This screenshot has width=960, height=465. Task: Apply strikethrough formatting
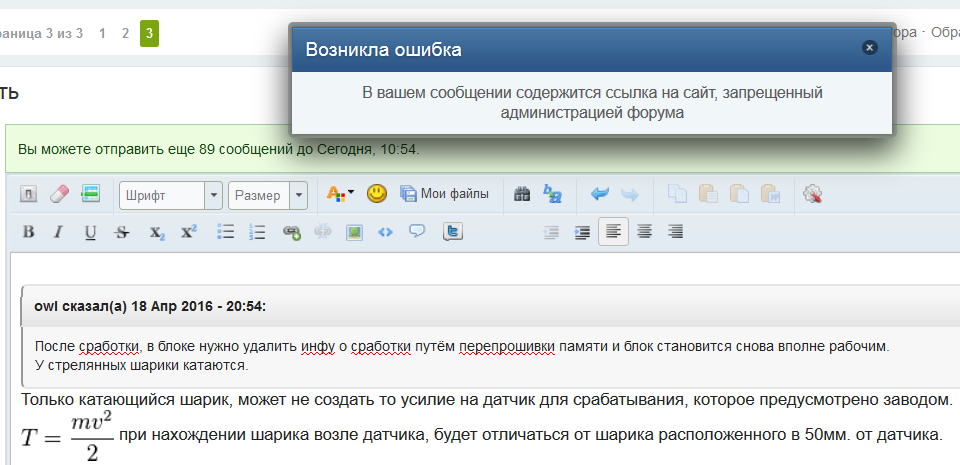(122, 232)
